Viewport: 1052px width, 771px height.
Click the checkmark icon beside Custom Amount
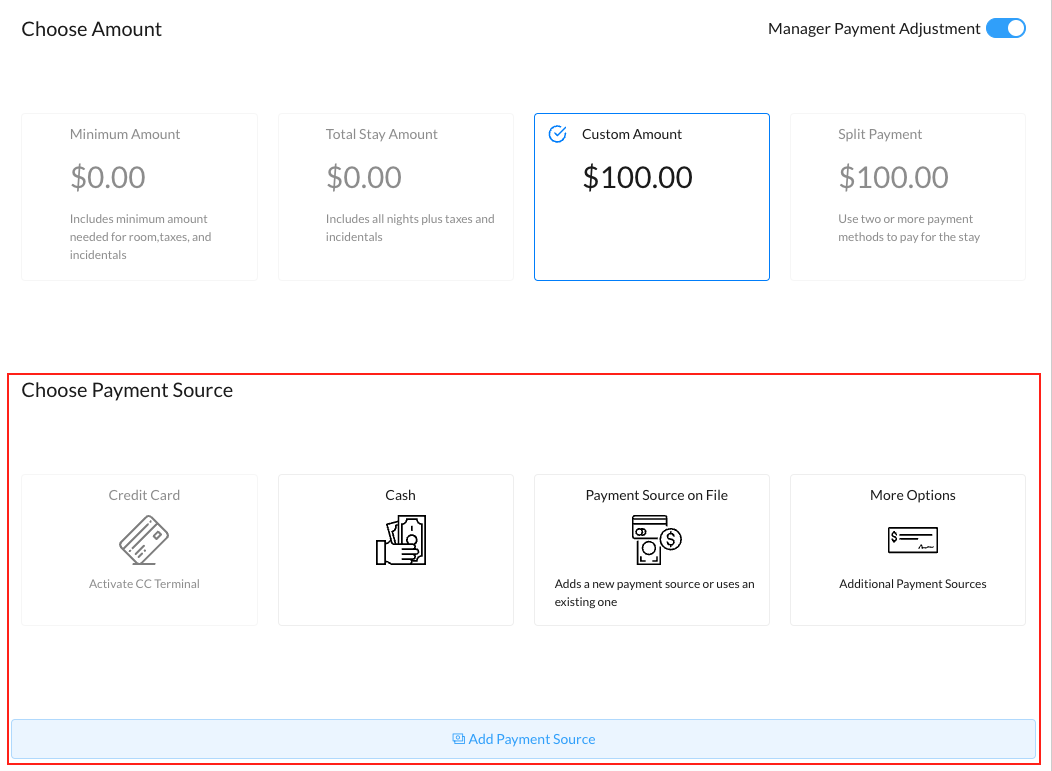pos(558,134)
